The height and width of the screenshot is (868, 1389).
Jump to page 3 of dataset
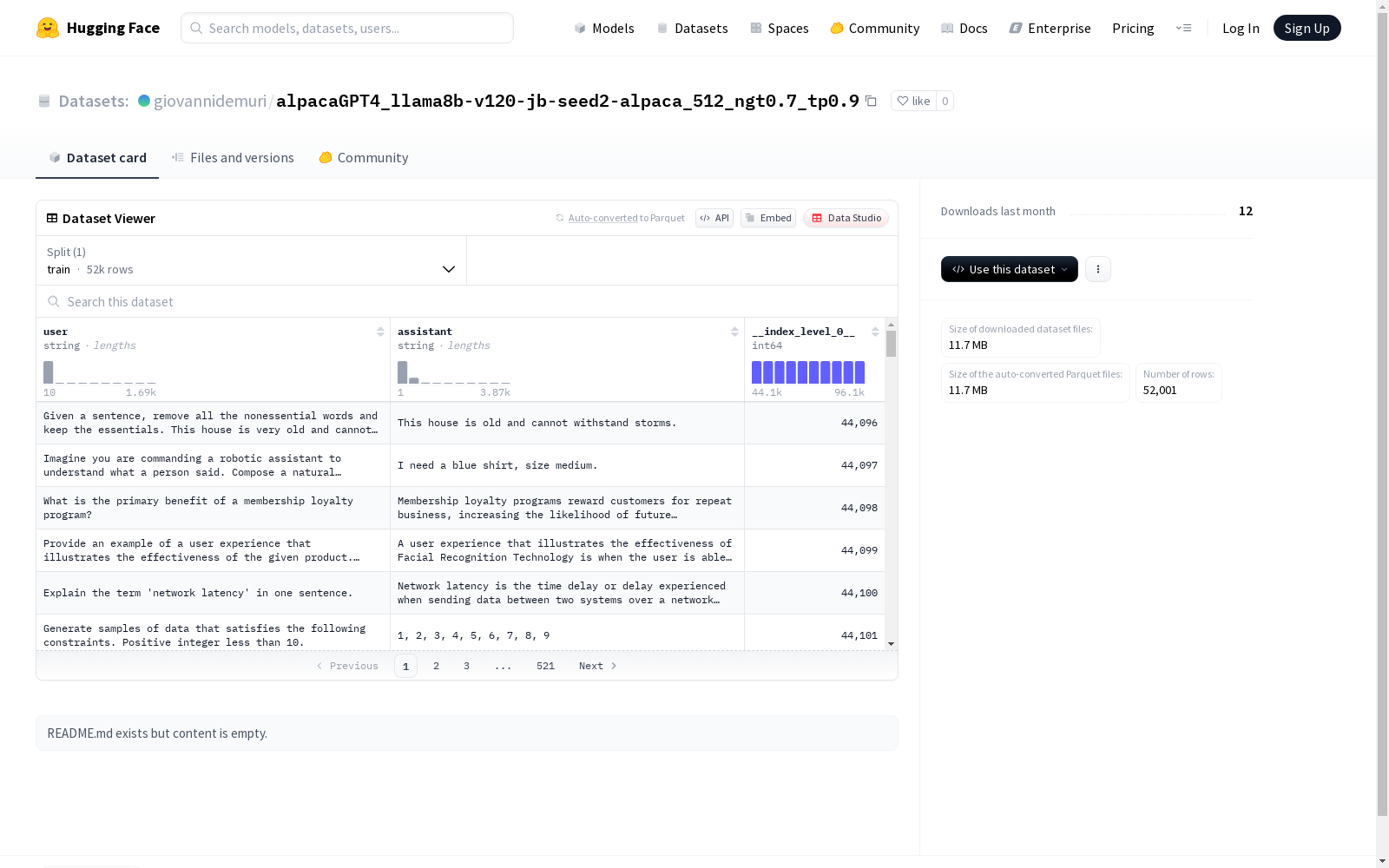point(466,666)
